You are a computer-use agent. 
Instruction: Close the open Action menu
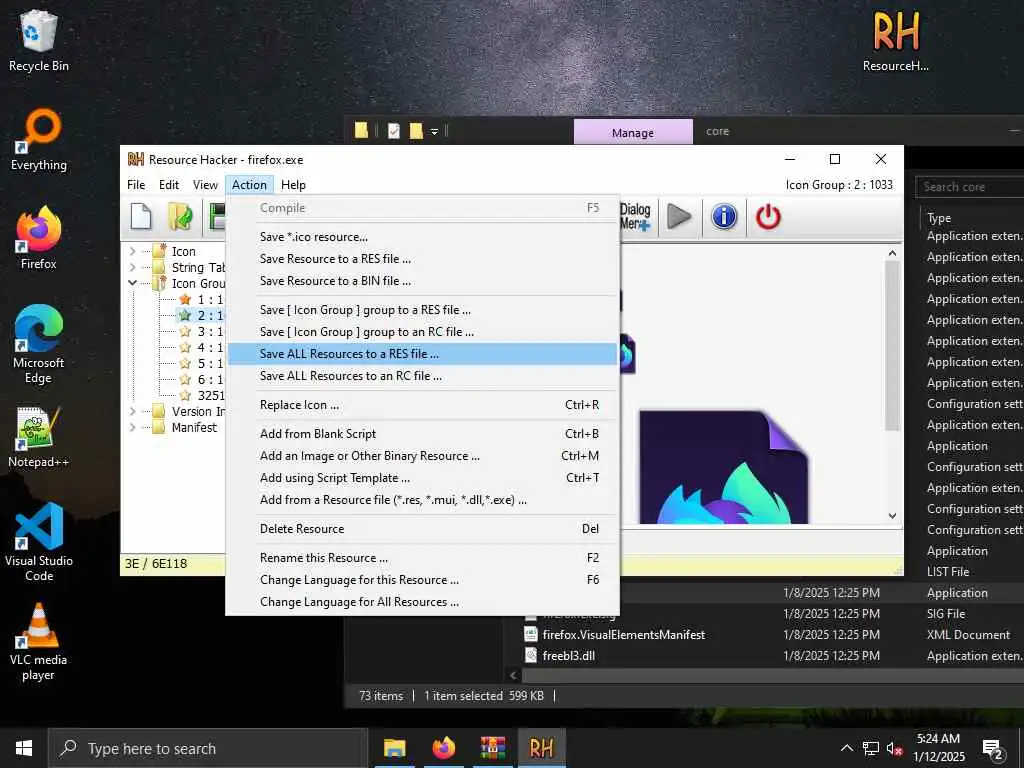pyautogui.click(x=249, y=185)
